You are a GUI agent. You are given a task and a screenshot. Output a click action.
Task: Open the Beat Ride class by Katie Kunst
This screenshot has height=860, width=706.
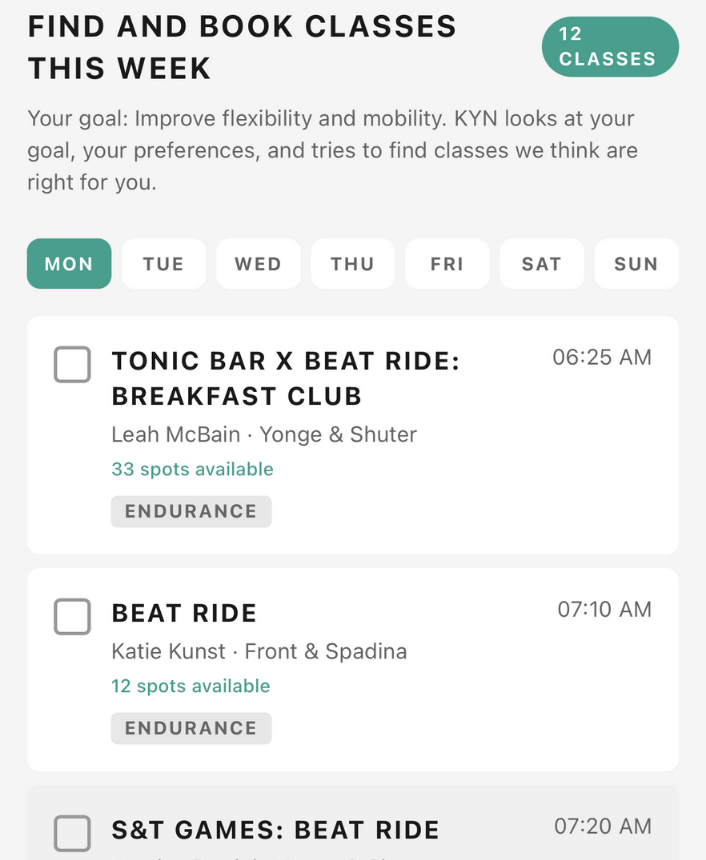[184, 613]
